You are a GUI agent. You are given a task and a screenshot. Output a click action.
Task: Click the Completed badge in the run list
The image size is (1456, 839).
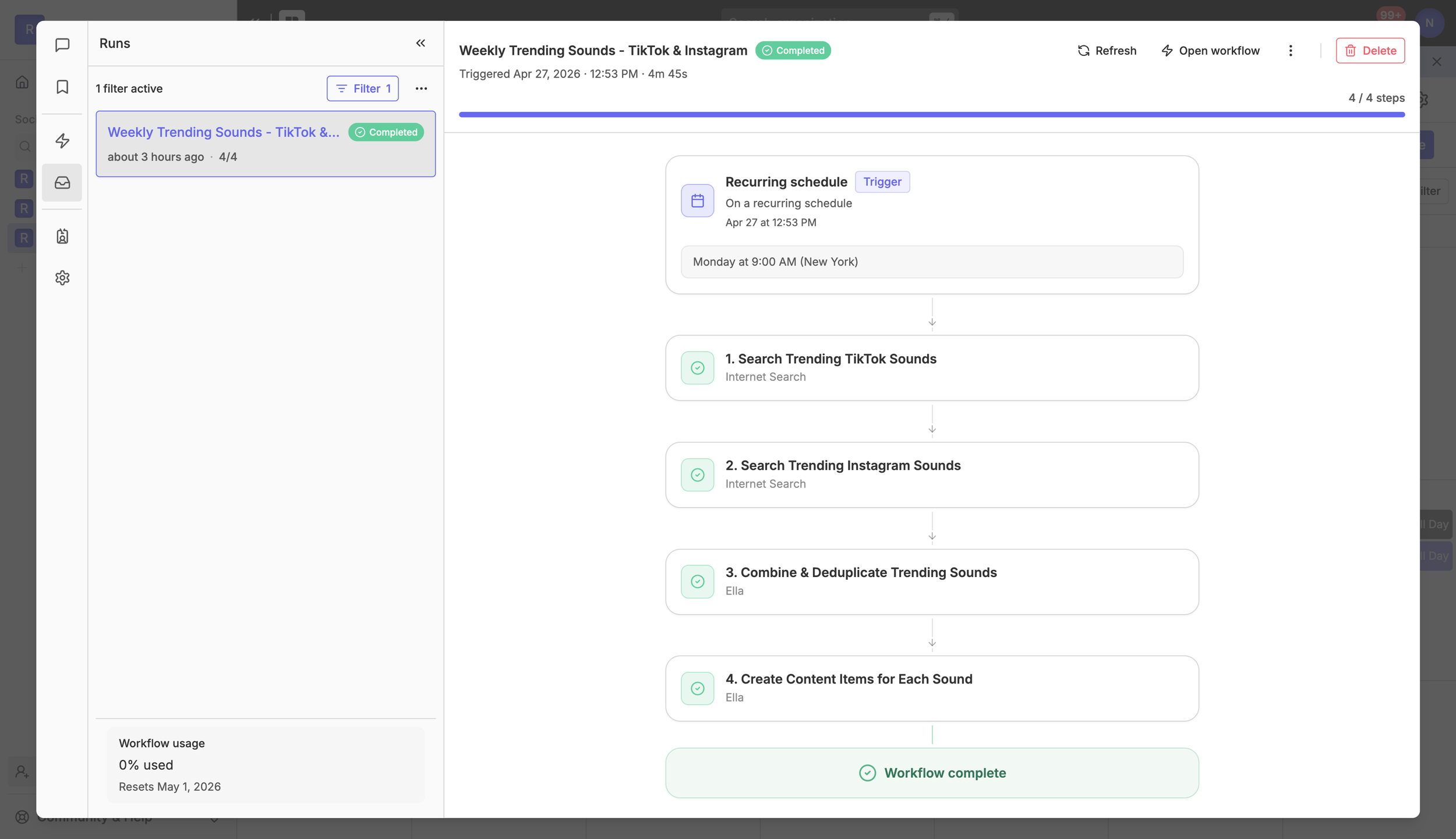pyautogui.click(x=386, y=132)
